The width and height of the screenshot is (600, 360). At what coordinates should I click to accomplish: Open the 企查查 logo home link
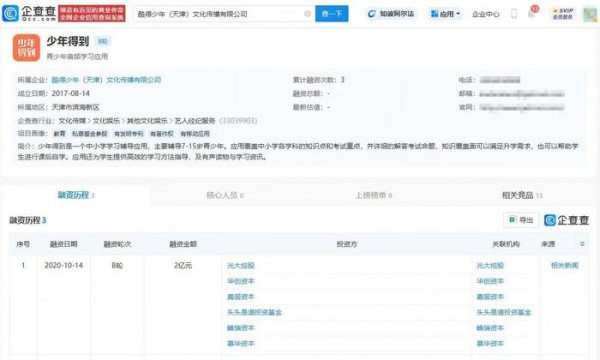[x=29, y=13]
